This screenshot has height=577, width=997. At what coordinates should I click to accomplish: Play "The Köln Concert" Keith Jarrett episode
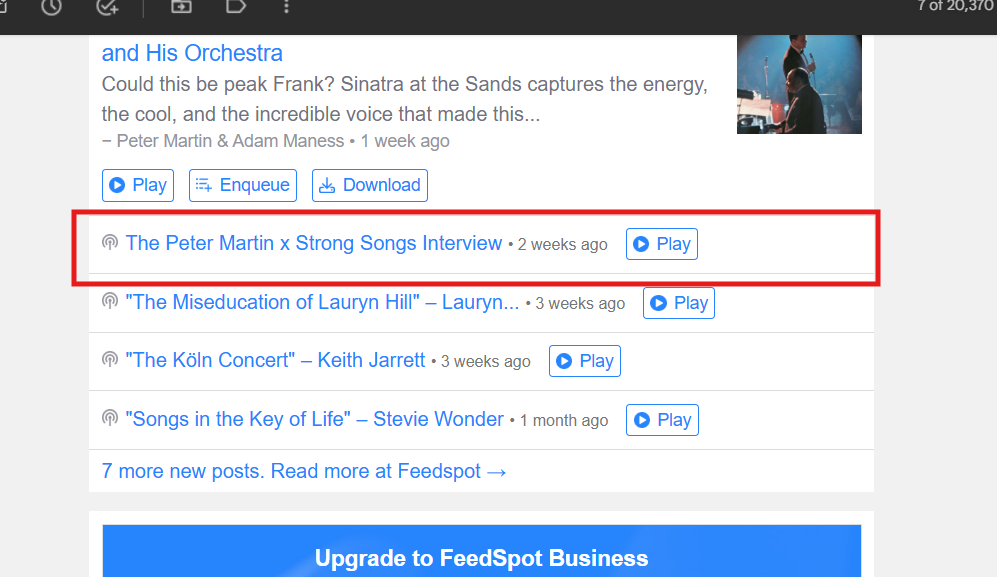tap(585, 361)
